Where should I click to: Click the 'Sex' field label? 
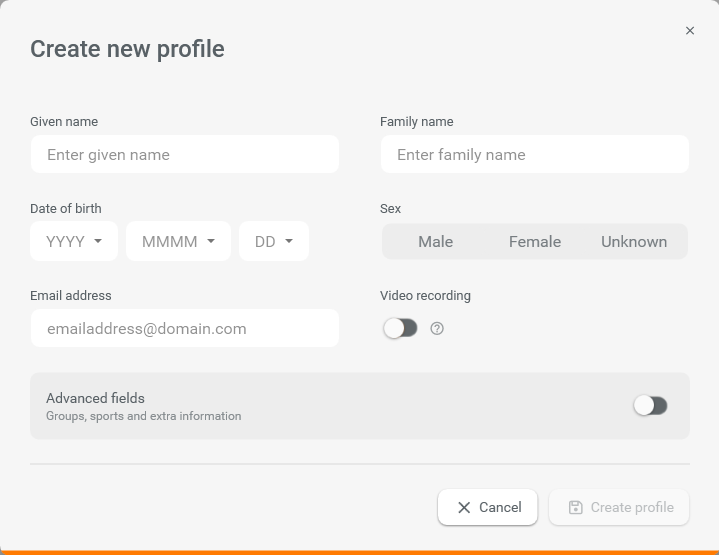tap(390, 209)
